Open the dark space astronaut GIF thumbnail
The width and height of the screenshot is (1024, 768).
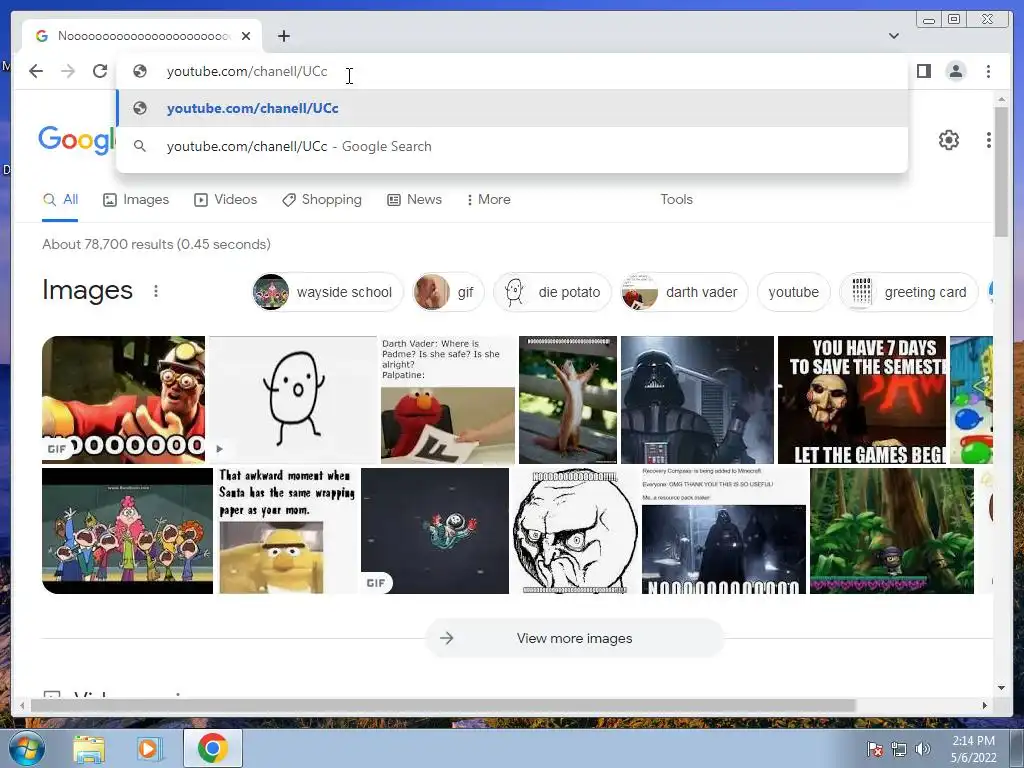coord(434,530)
